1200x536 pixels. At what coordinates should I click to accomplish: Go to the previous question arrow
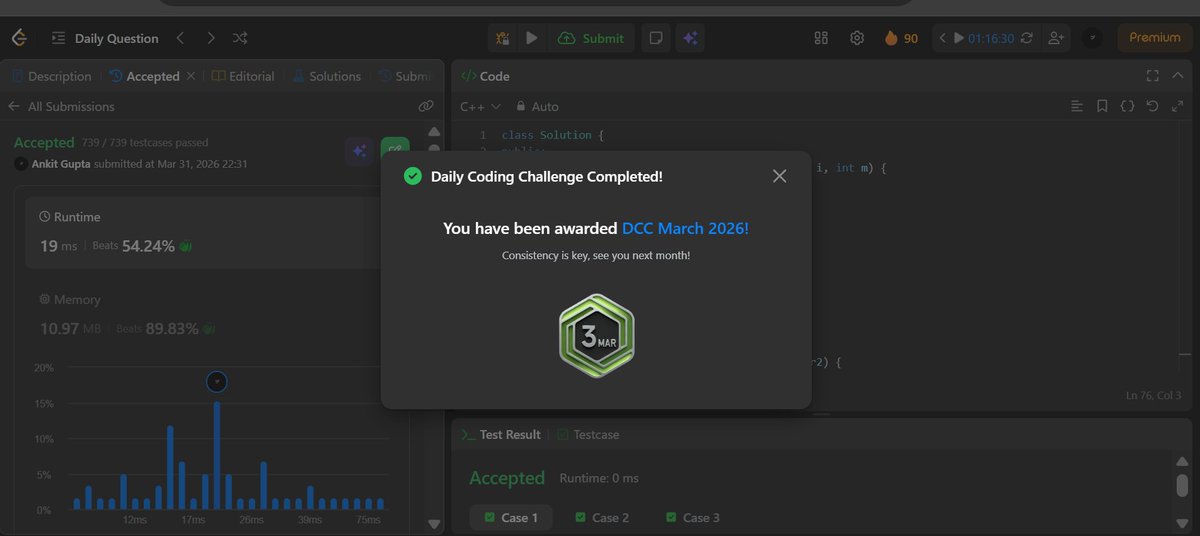click(180, 38)
